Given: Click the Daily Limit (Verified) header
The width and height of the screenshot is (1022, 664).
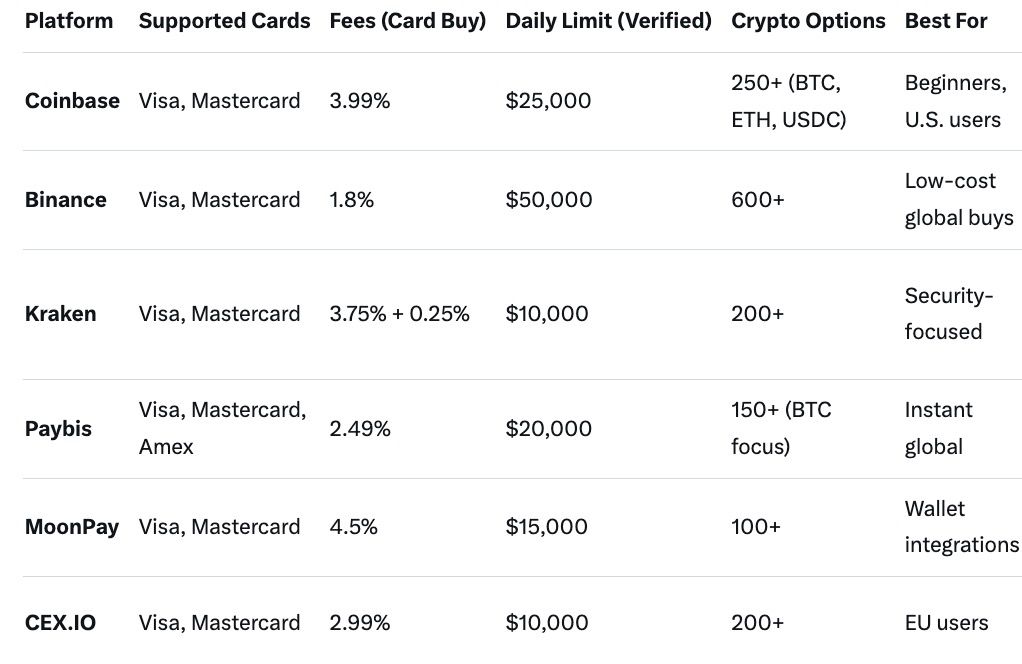Looking at the screenshot, I should tap(608, 21).
